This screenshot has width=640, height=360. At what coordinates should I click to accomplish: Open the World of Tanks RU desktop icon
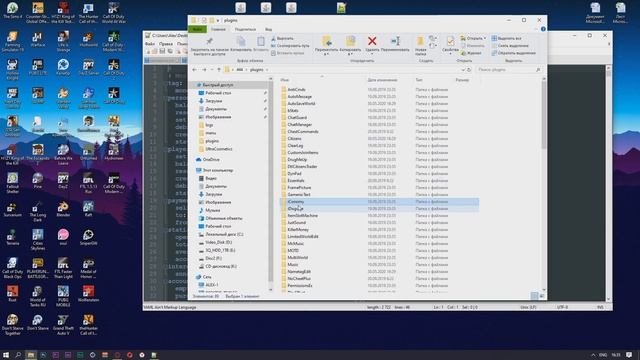[x=38, y=296]
